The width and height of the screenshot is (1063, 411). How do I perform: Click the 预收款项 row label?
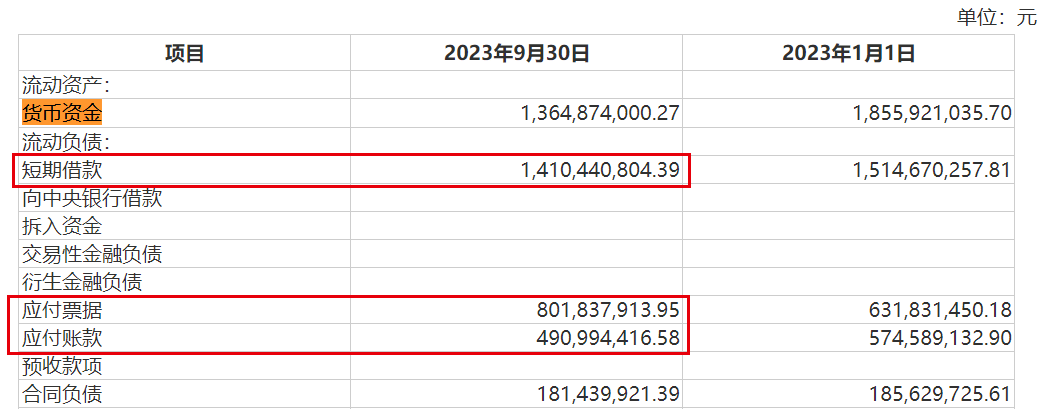62,367
